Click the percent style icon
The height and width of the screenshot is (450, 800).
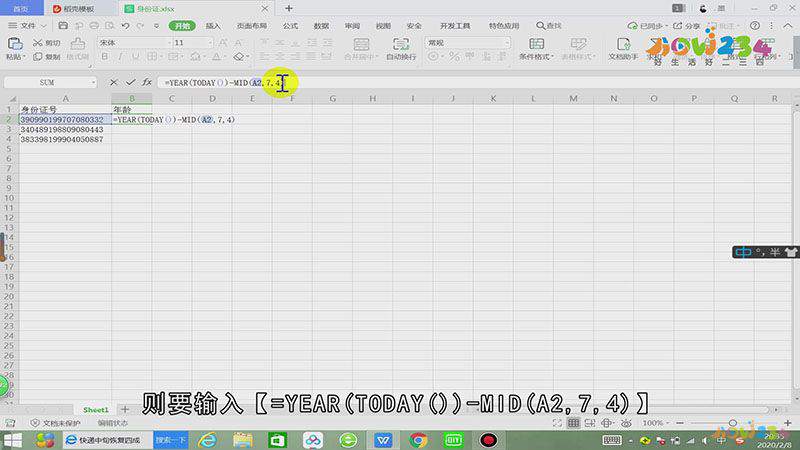coord(454,57)
